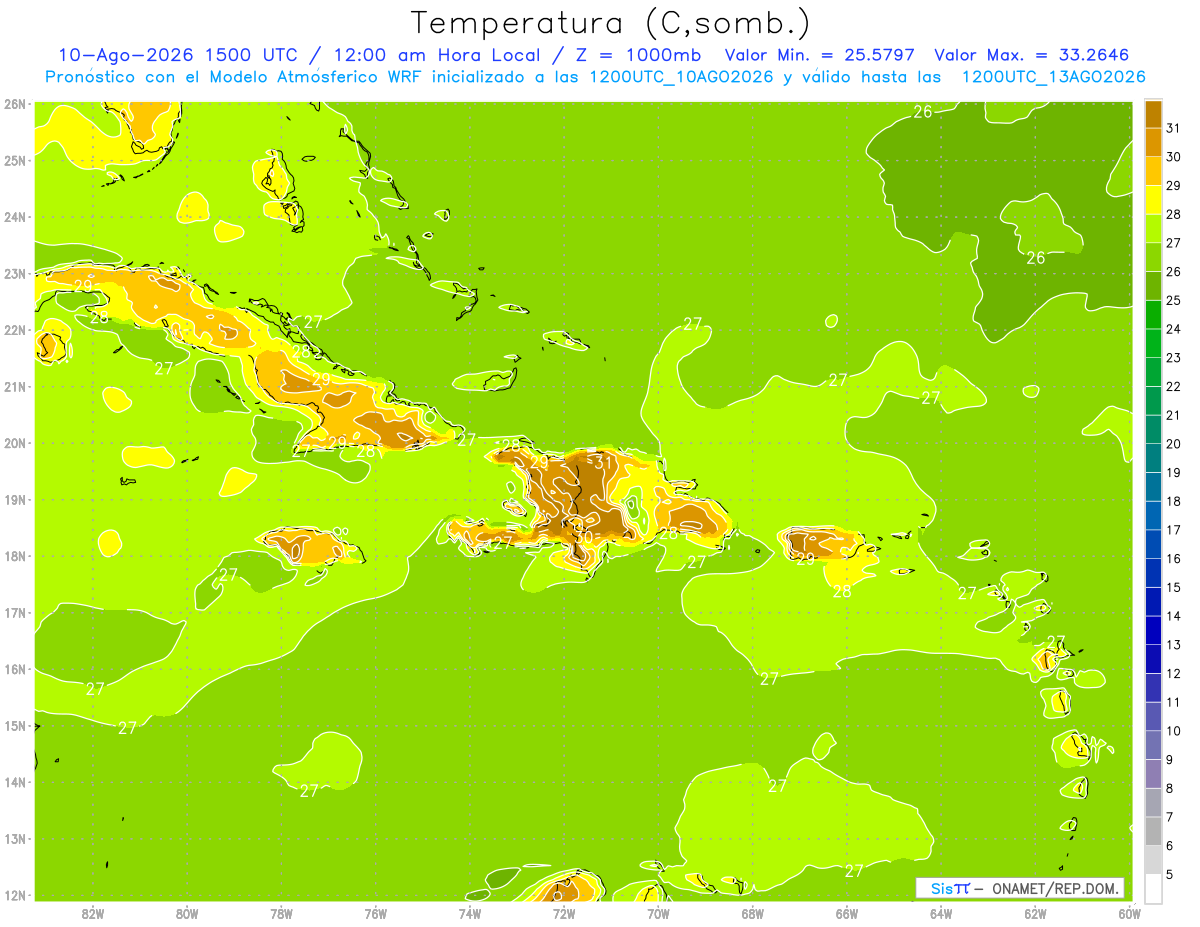Click the color scale value 20
The width and height of the screenshot is (1200, 927).
pyautogui.click(x=1175, y=444)
